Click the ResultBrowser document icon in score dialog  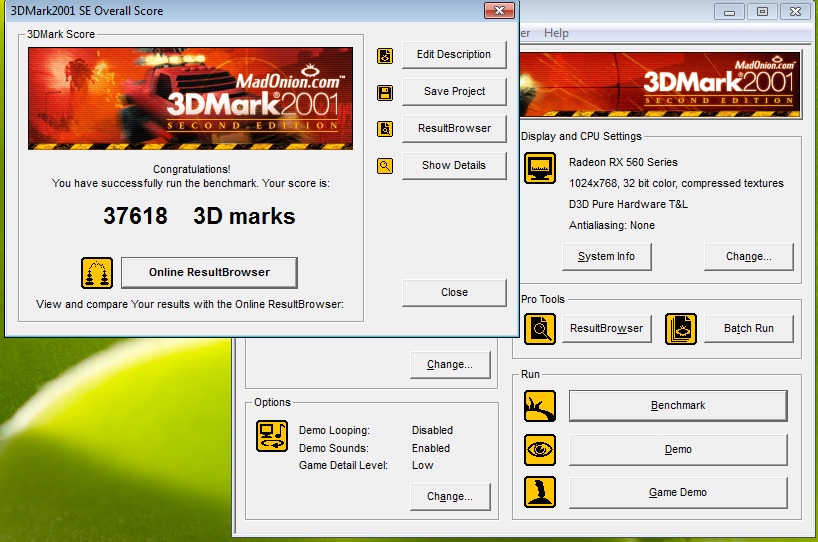click(385, 129)
